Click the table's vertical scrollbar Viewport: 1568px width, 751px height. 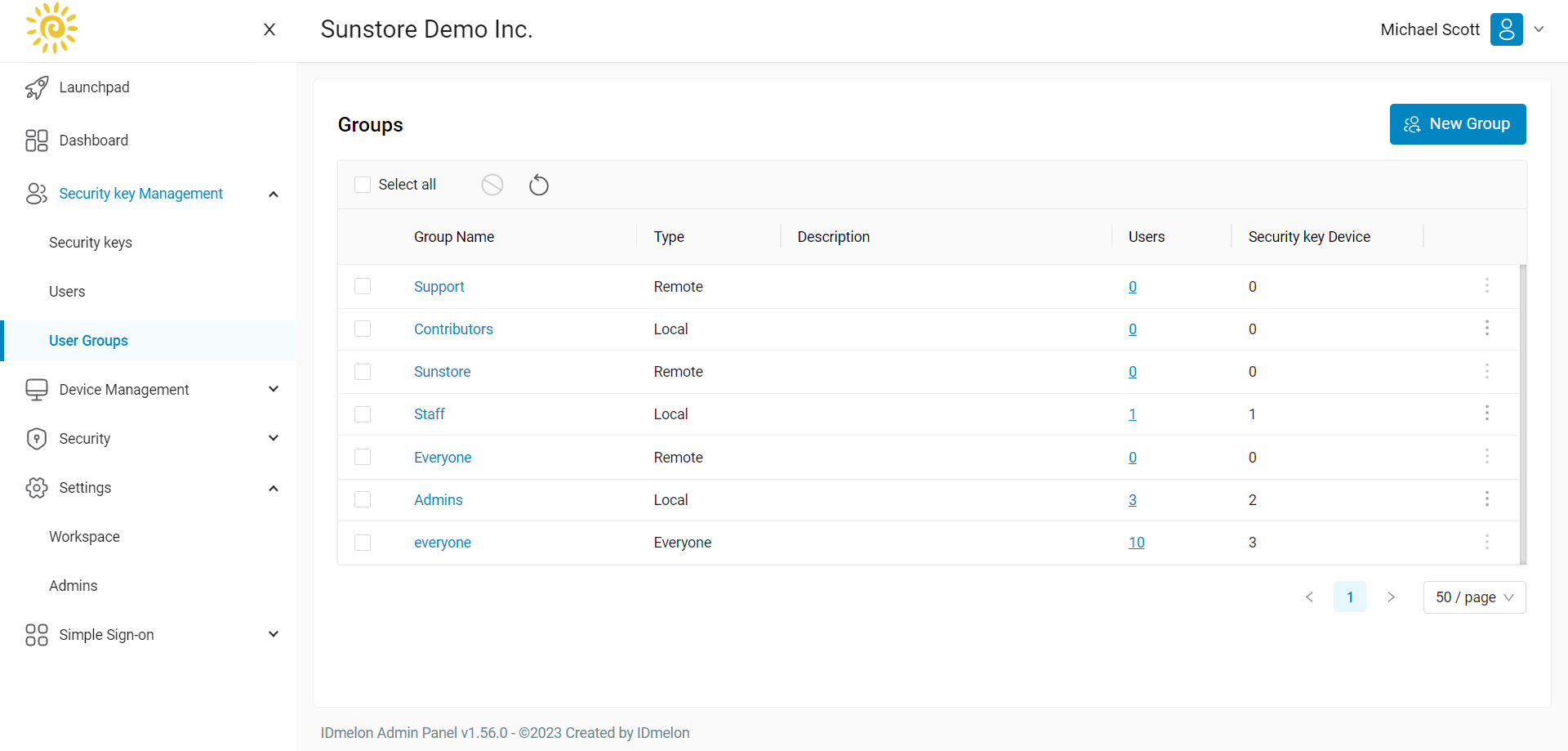click(1523, 414)
